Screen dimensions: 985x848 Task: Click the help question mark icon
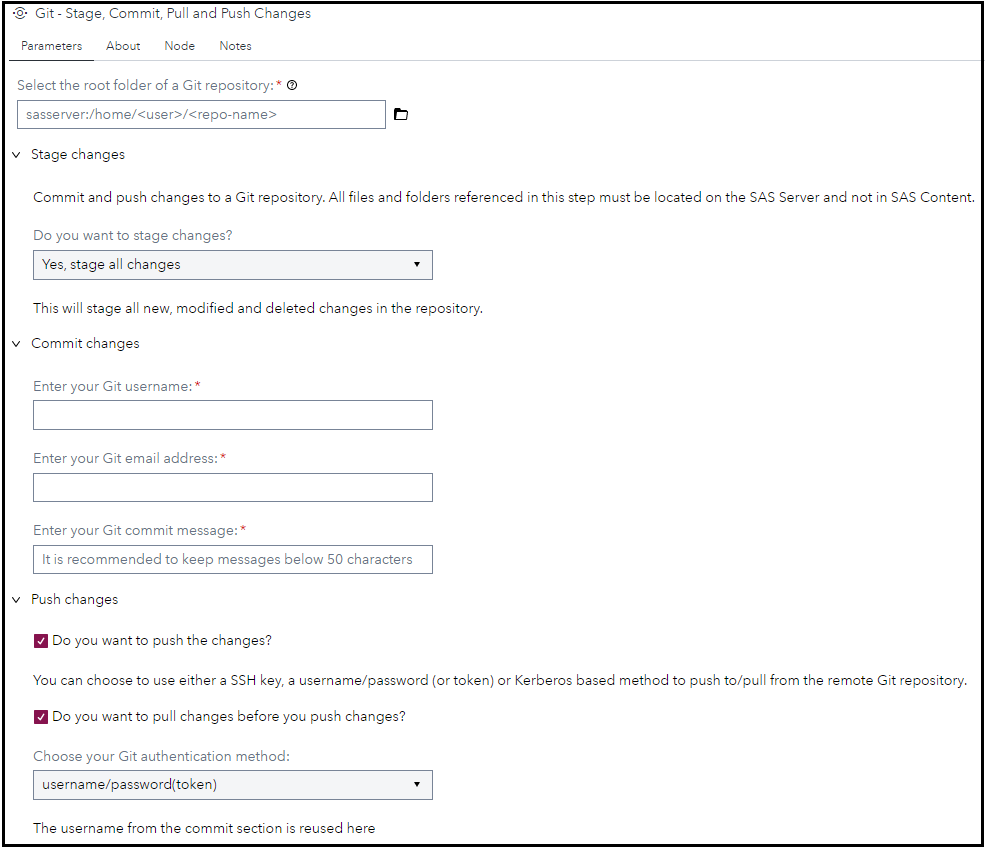291,85
